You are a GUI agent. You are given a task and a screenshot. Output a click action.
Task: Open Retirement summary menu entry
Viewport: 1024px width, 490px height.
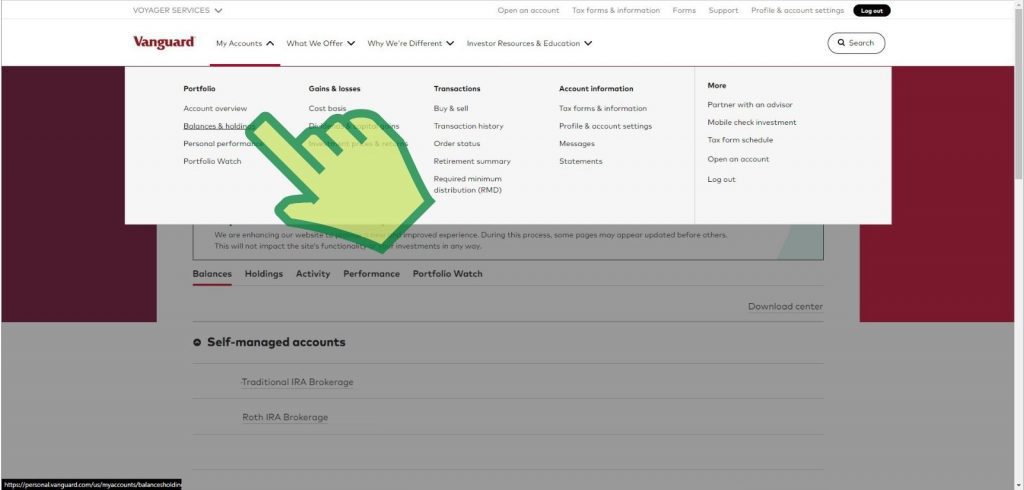click(x=472, y=161)
